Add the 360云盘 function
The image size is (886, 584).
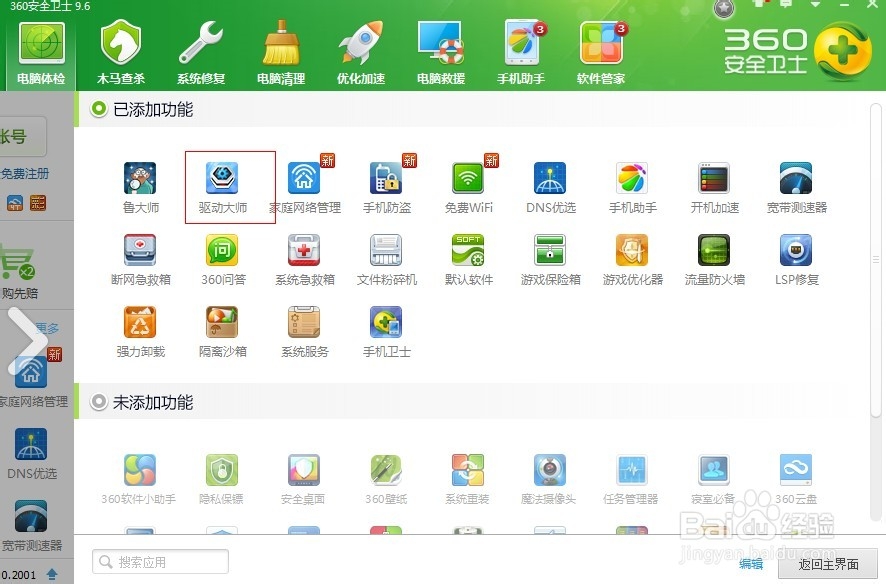796,479
